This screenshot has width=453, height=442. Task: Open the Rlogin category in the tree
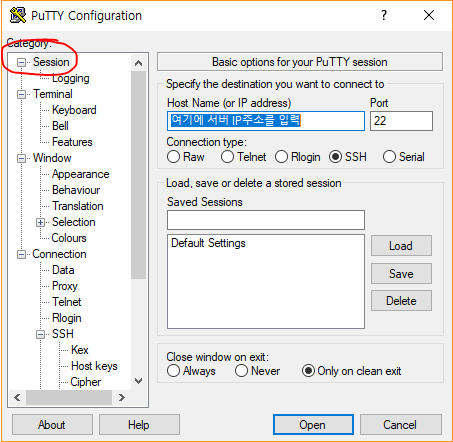coord(67,318)
